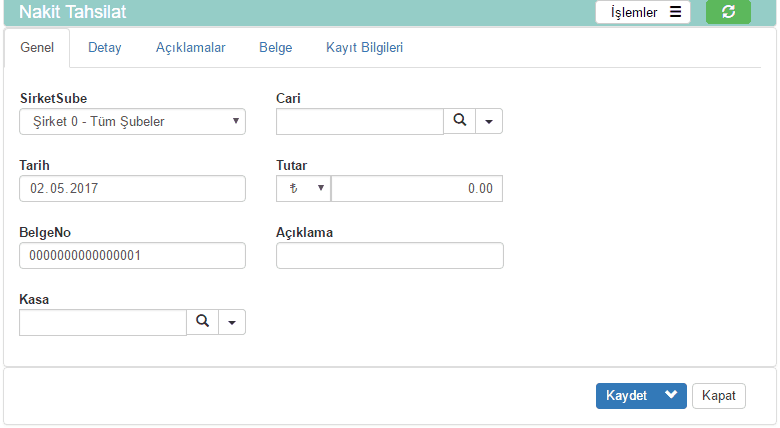Click the search magnifier next to Cari field
The width and height of the screenshot is (780, 428).
click(x=459, y=121)
